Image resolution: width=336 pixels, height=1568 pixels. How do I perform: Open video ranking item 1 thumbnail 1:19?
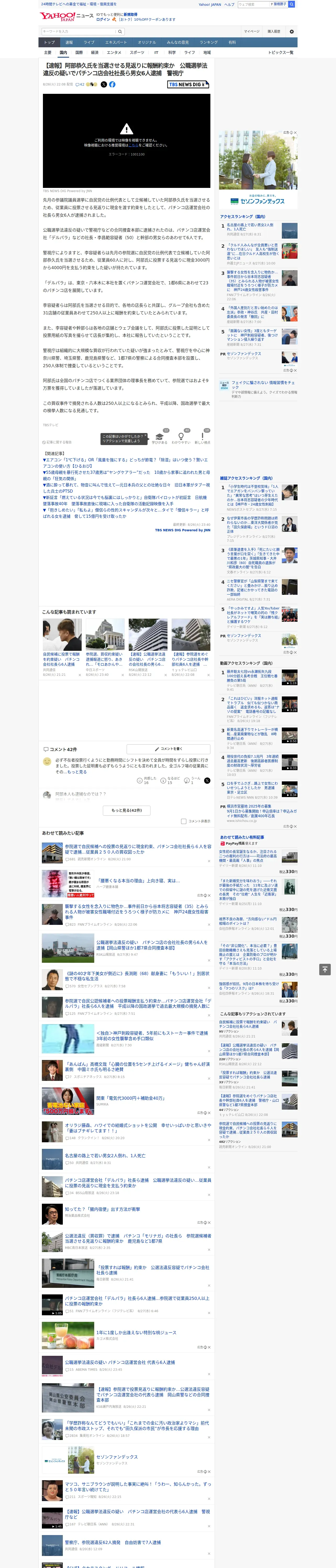pyautogui.click(x=290, y=677)
